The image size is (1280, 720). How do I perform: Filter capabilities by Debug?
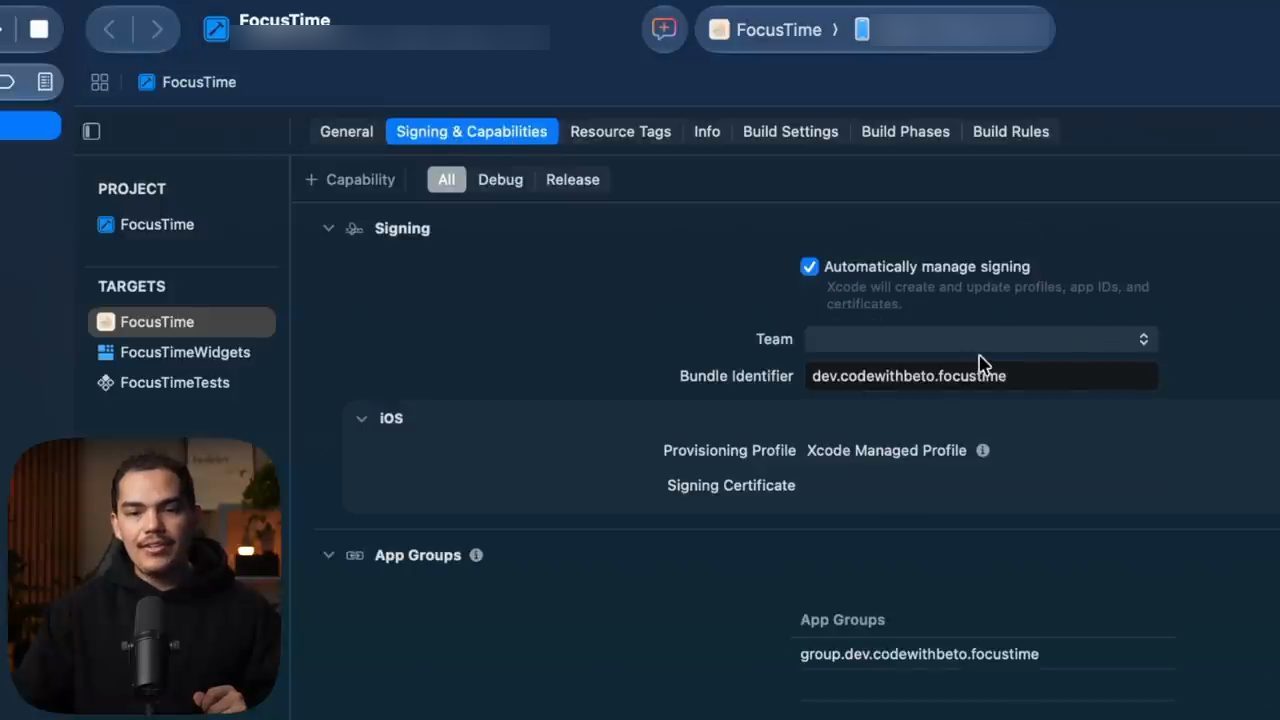coord(500,180)
